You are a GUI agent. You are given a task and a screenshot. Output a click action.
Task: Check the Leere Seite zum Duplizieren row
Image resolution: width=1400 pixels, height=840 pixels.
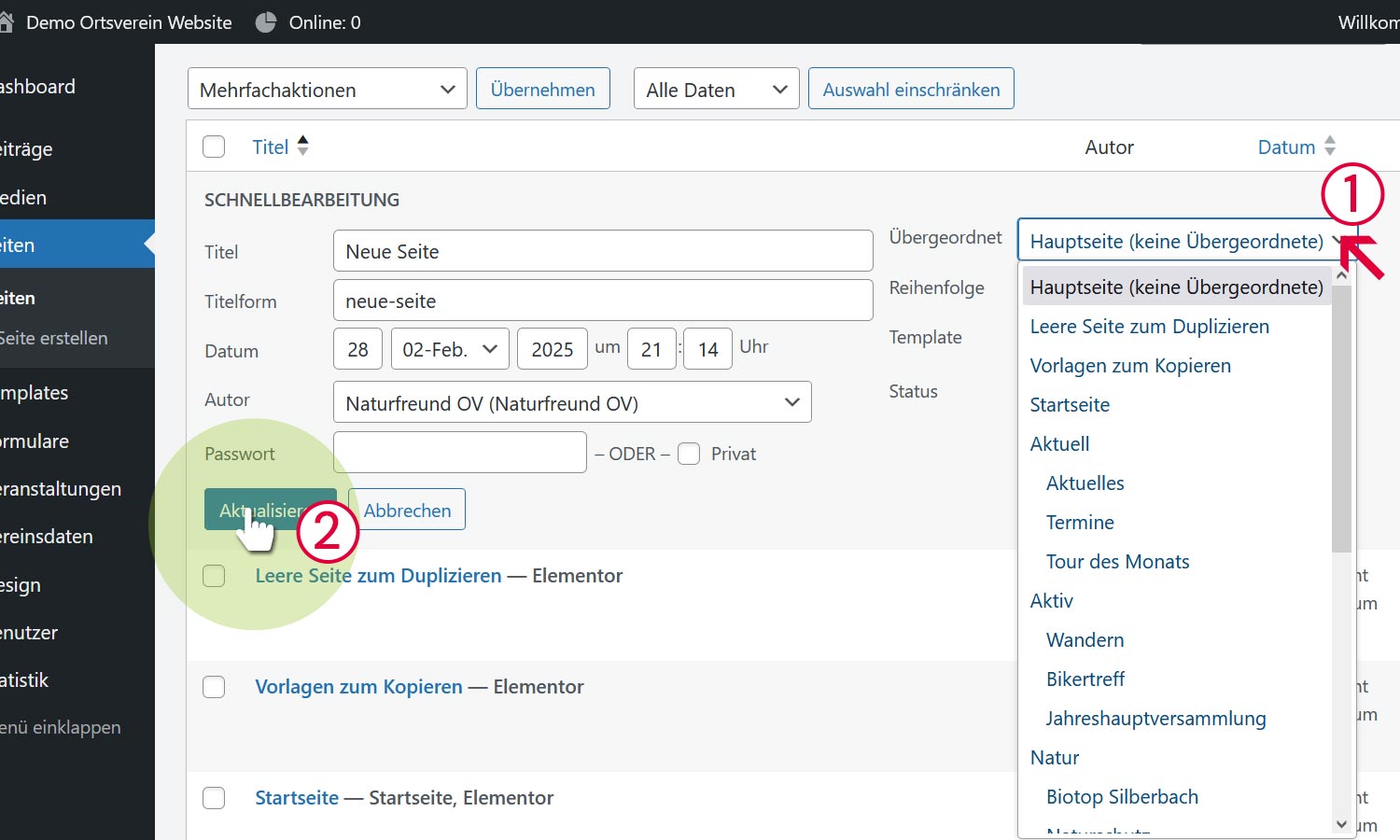pos(214,576)
